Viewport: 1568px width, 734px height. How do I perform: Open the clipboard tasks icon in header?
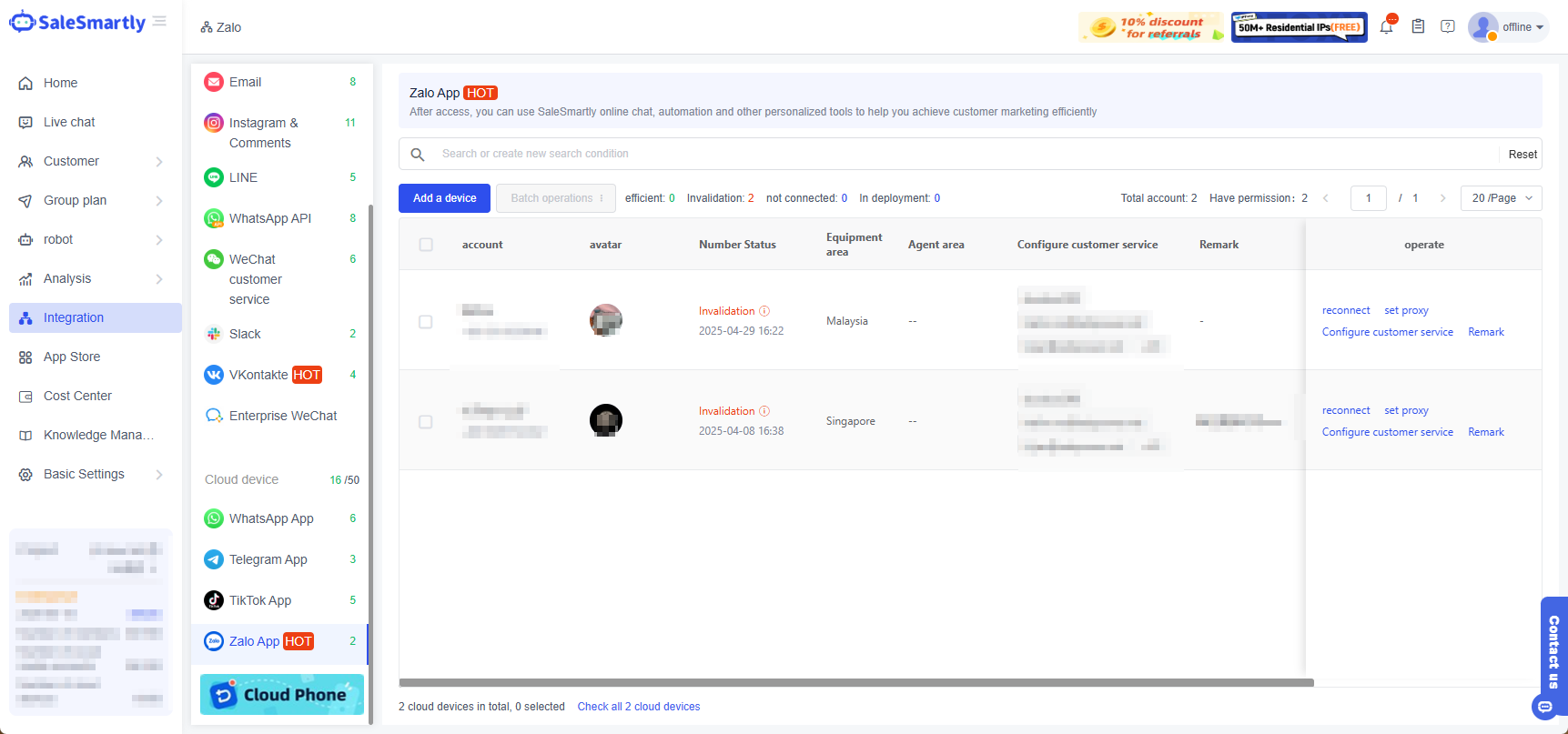(x=1418, y=27)
